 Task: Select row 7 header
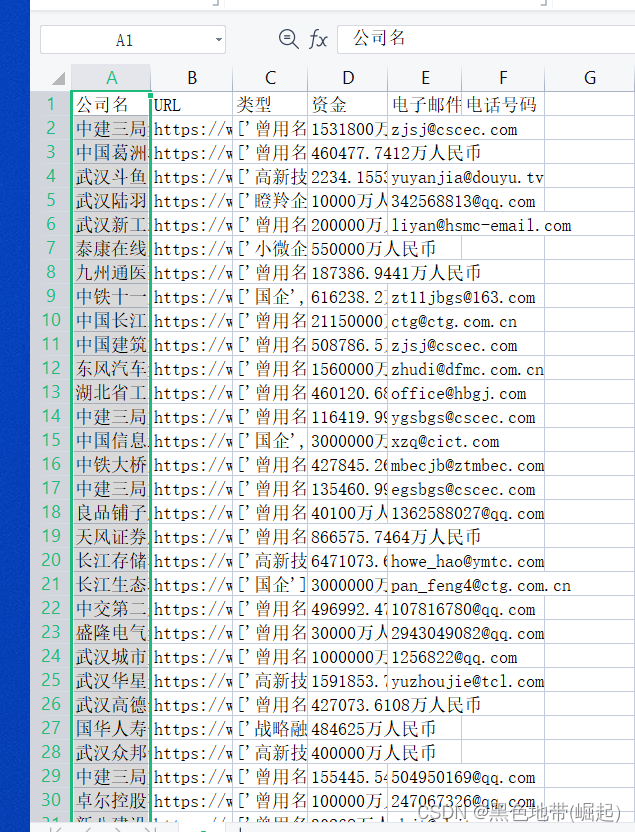pyautogui.click(x=51, y=248)
